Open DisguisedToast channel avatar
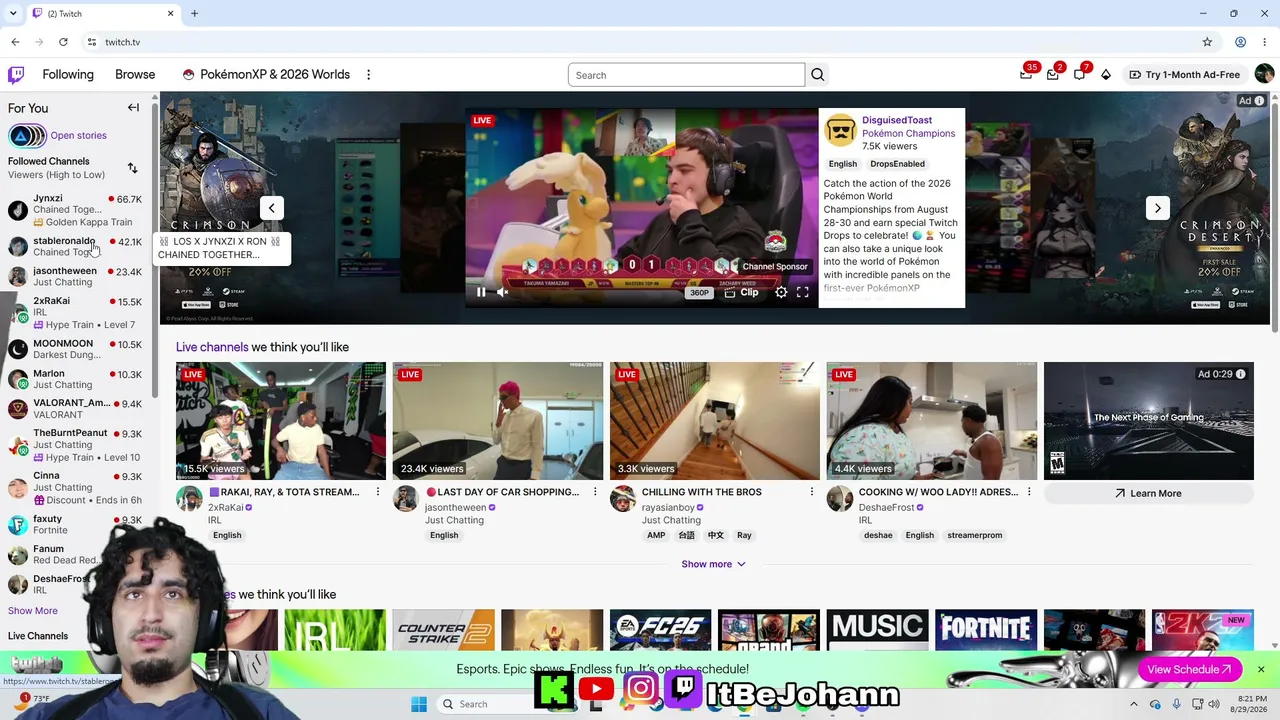Viewport: 1280px width, 720px height. tap(840, 129)
